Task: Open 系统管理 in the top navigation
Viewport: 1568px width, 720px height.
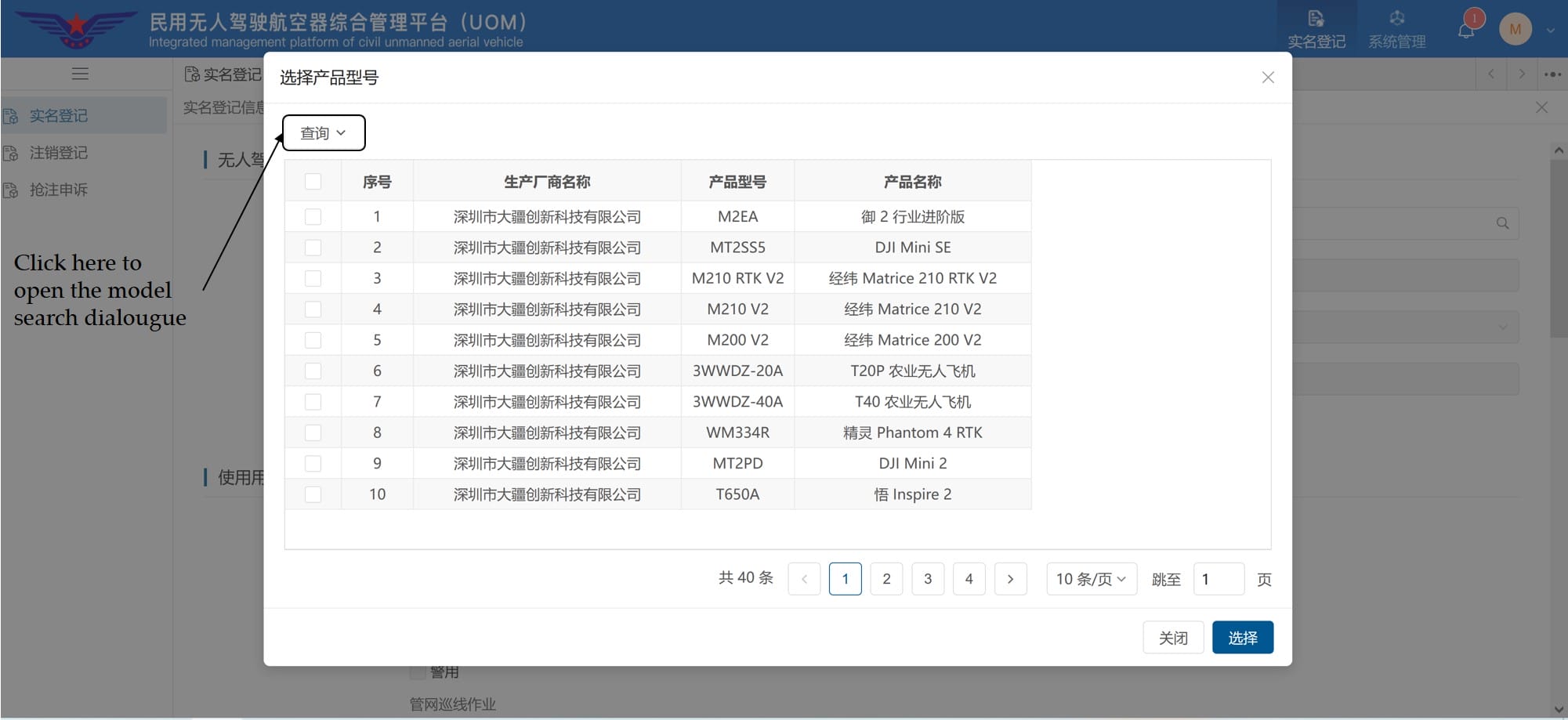Action: tap(1397, 29)
